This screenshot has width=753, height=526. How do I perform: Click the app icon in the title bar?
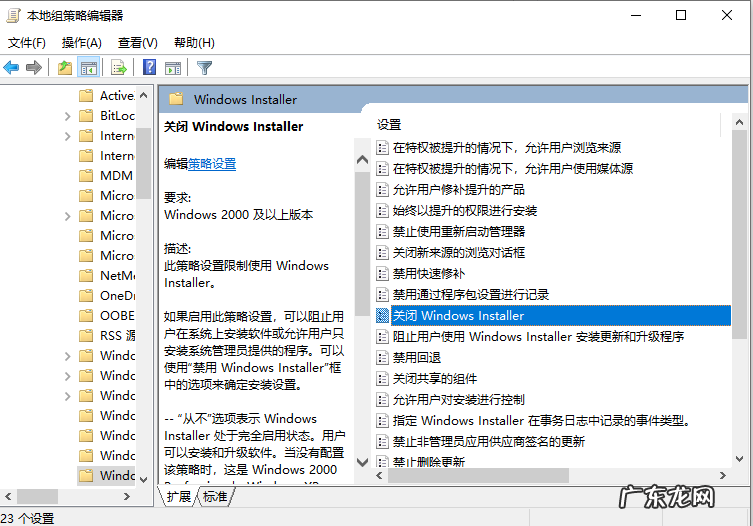(x=13, y=15)
